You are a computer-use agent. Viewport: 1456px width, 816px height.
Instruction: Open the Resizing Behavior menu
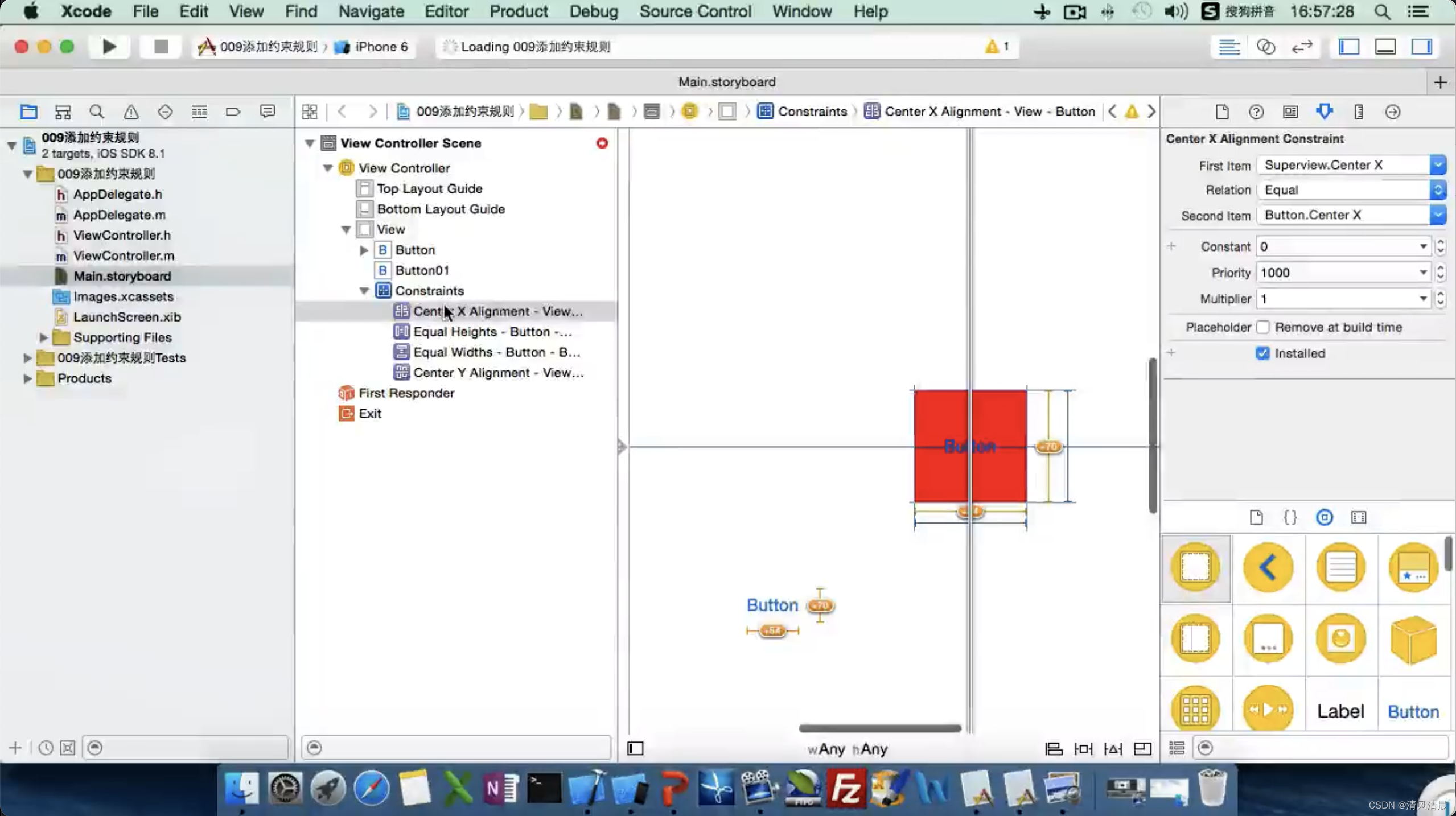pos(1142,749)
